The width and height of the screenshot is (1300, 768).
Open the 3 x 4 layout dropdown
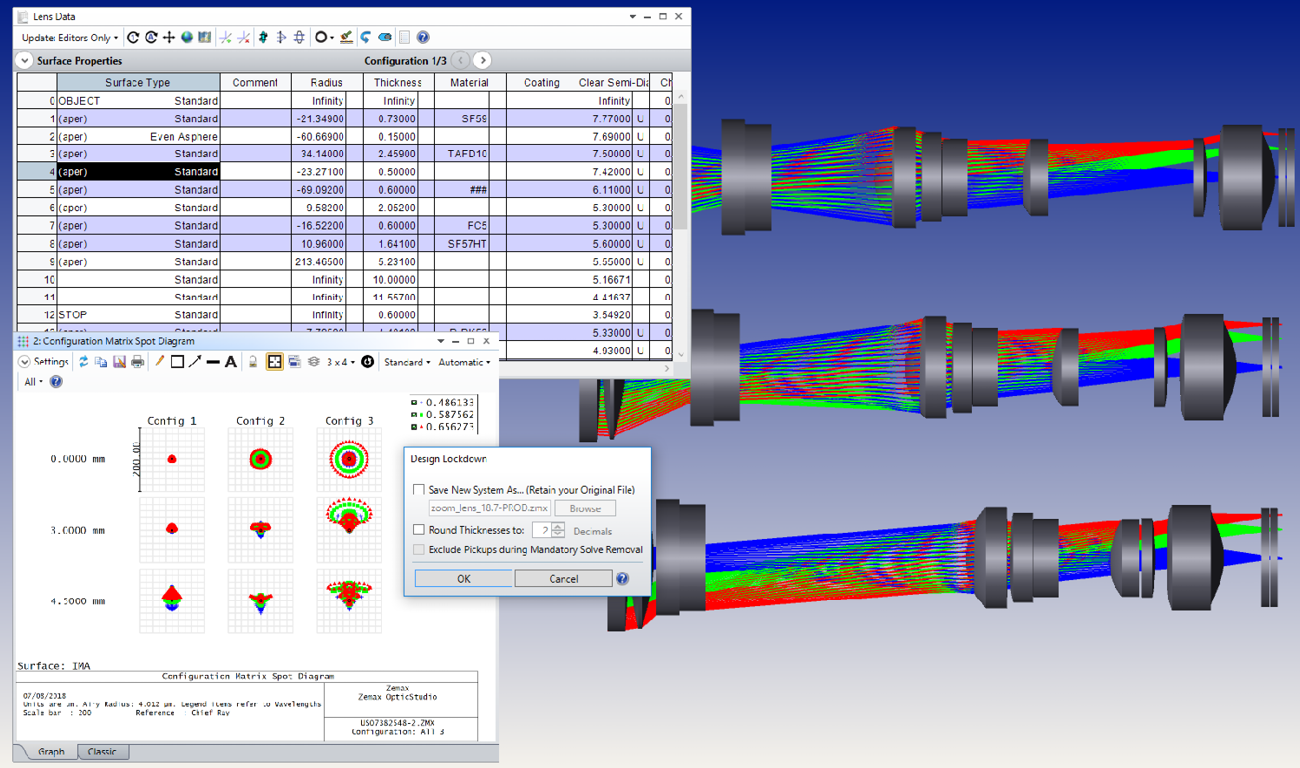[341, 362]
